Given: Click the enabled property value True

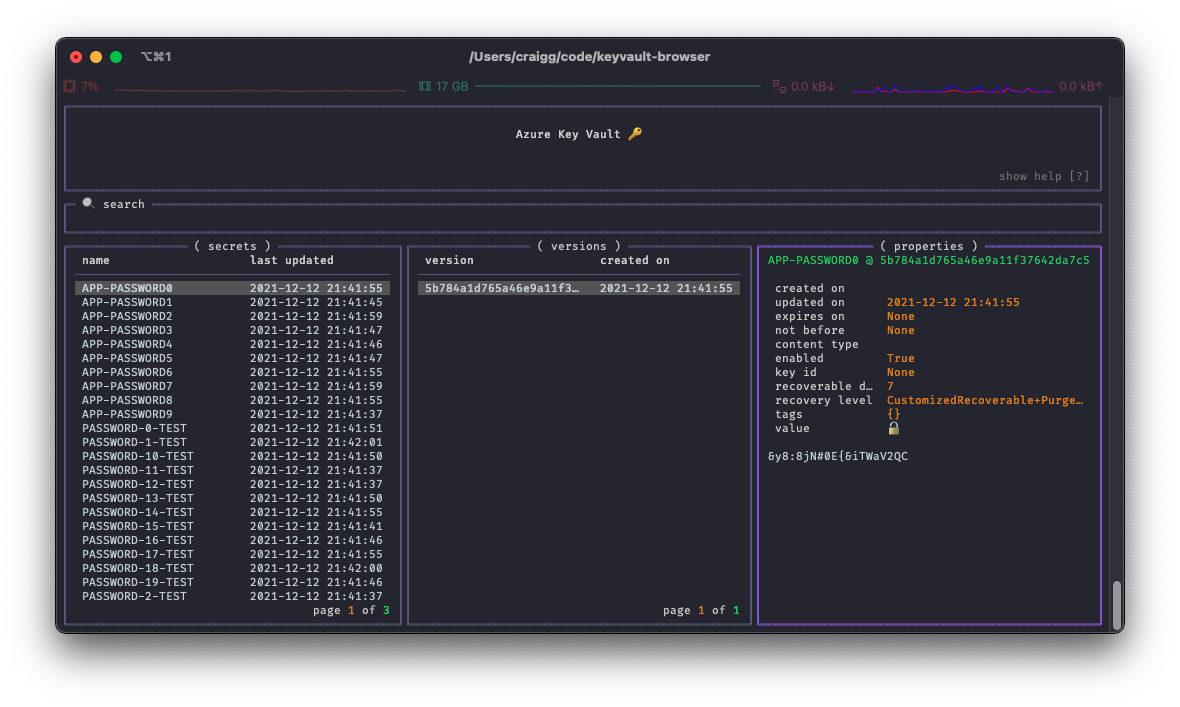Looking at the screenshot, I should [x=900, y=358].
